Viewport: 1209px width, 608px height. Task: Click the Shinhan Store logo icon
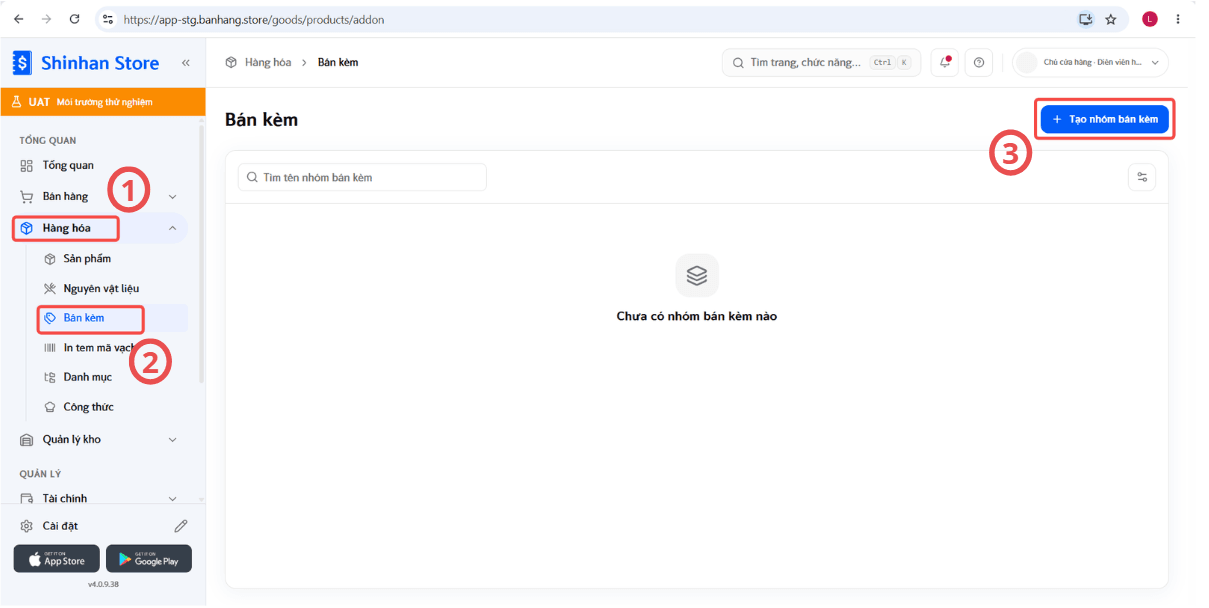pyautogui.click(x=22, y=63)
